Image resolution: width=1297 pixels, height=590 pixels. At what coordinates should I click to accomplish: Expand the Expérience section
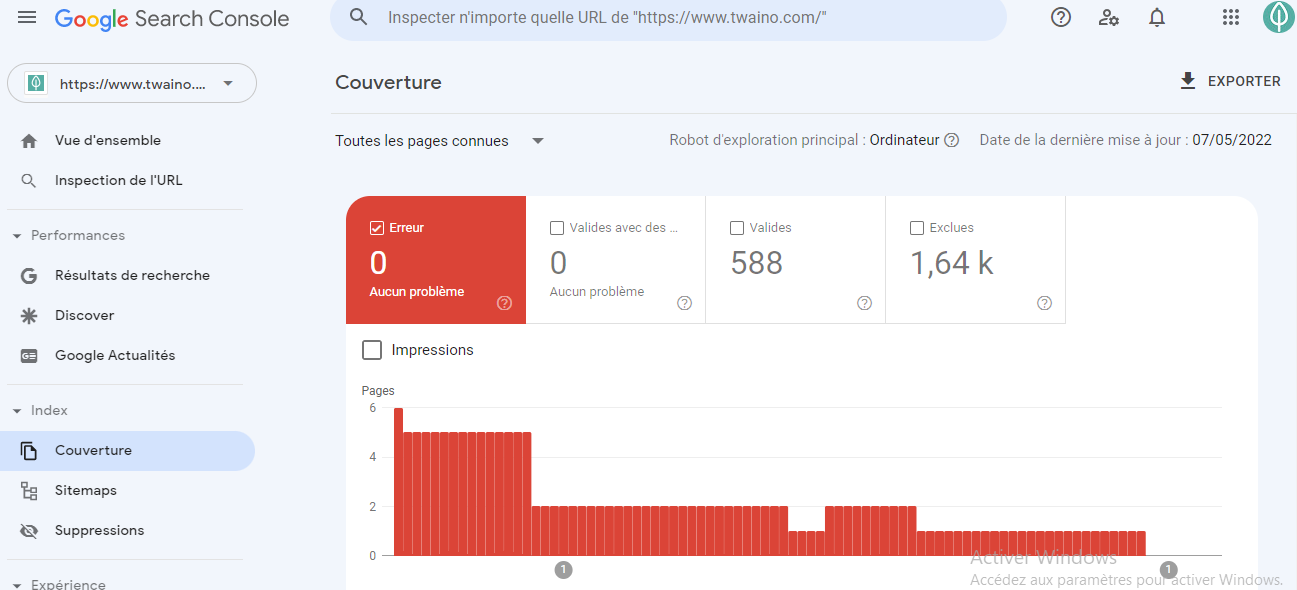(17, 584)
